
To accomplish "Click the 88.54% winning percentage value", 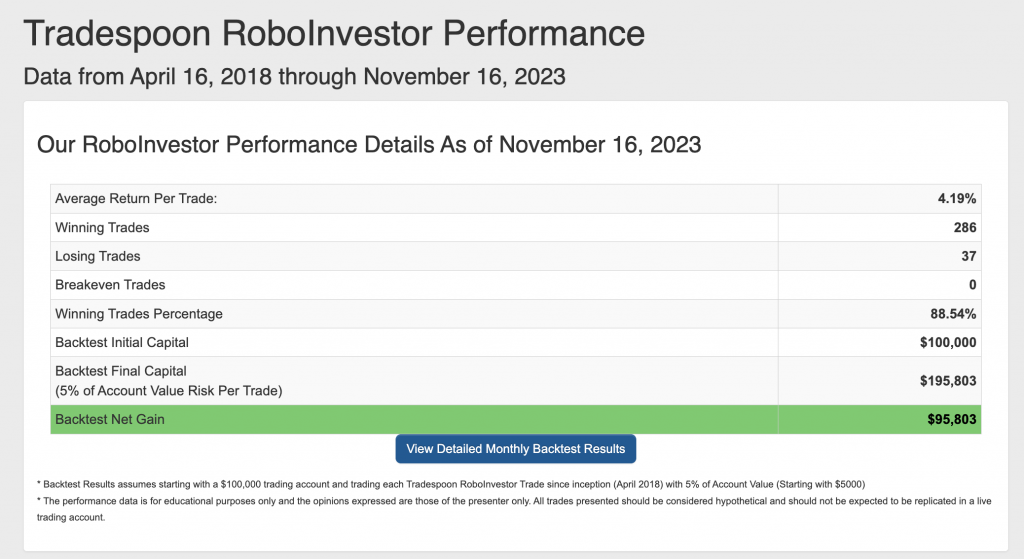I will 953,313.
